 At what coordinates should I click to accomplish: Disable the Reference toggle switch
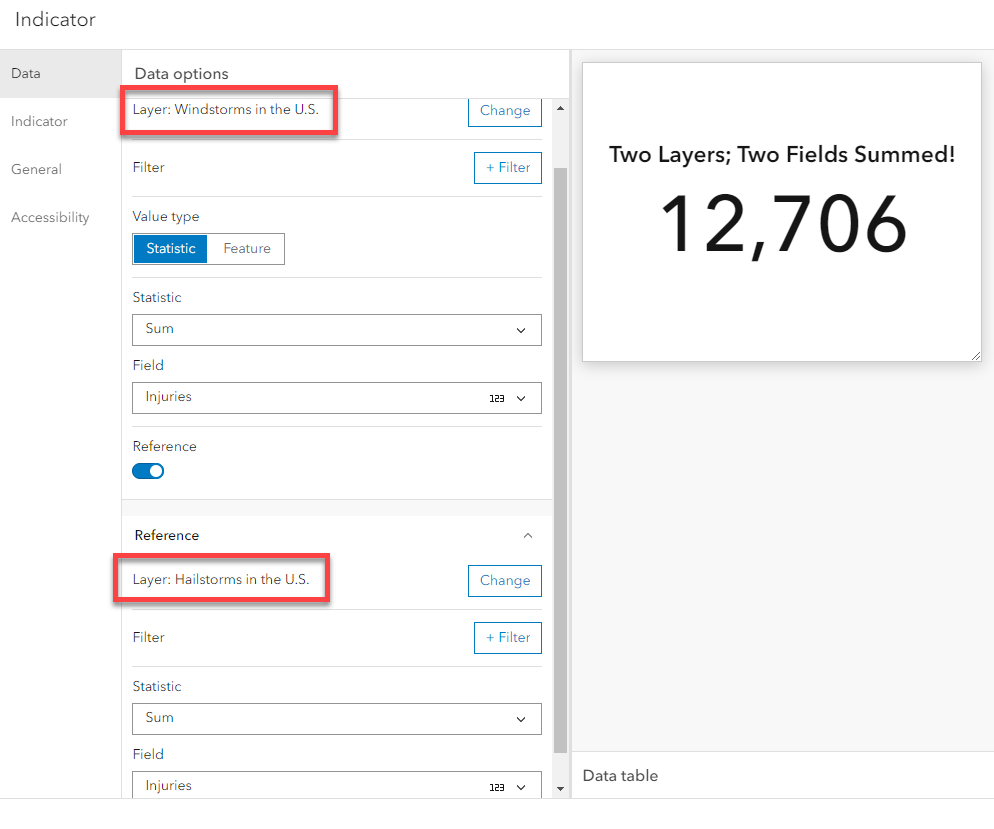tap(148, 470)
